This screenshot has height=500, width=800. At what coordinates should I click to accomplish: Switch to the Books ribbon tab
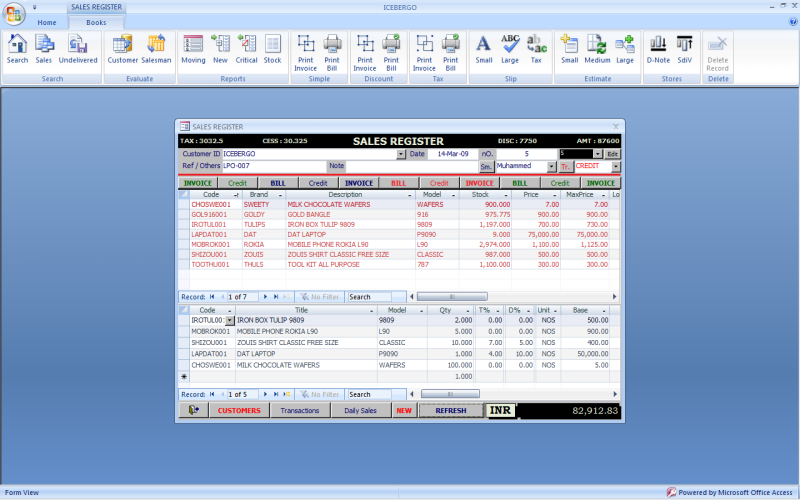click(96, 22)
